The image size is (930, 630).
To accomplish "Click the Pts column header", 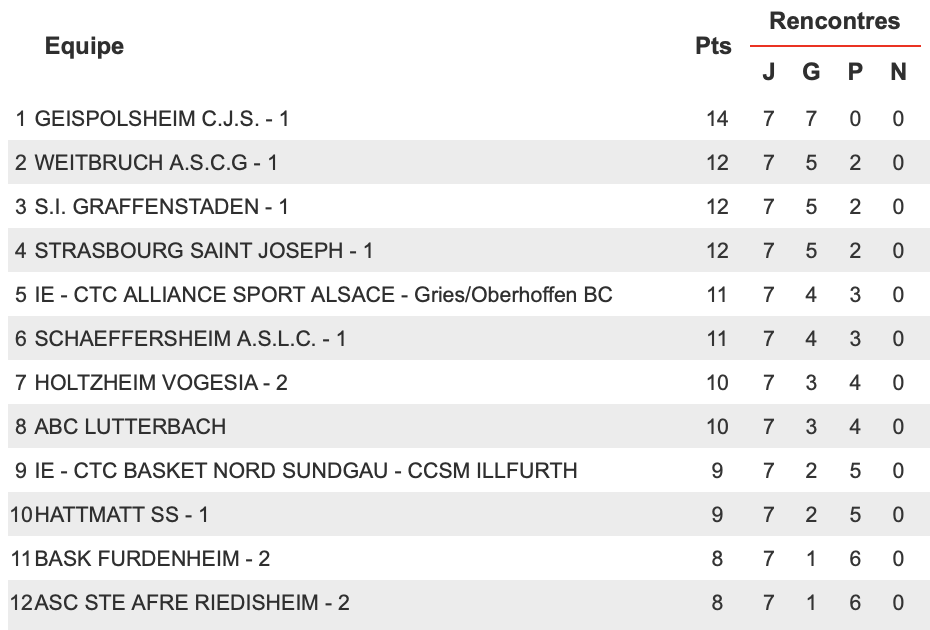I will click(x=714, y=46).
